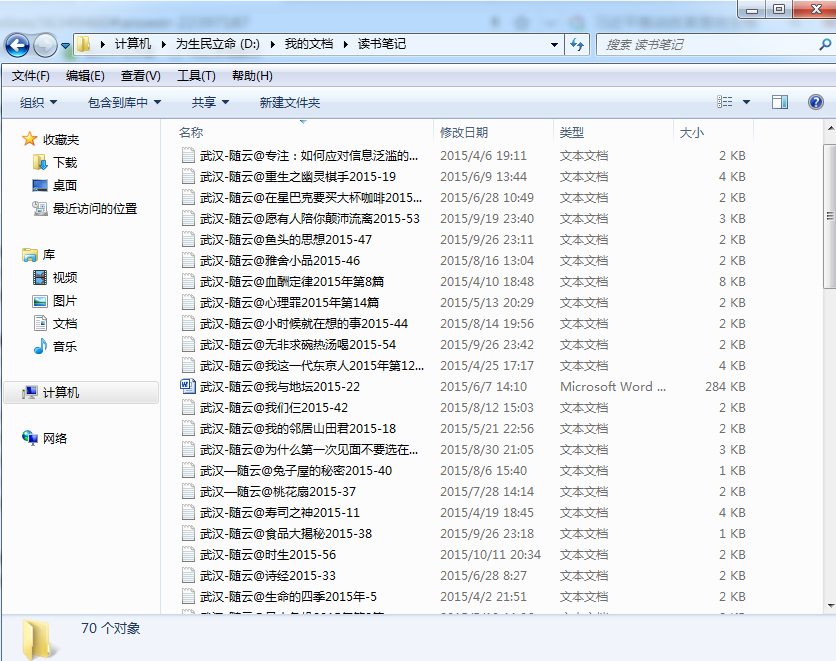Select file icon of 鱼头的思想2015-47

point(188,239)
